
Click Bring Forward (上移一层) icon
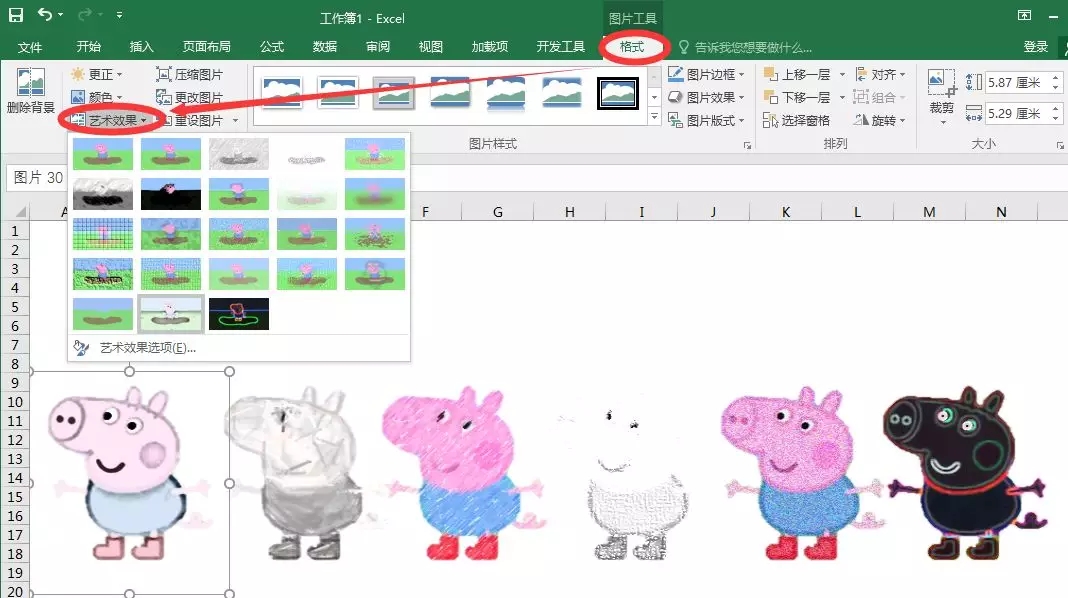(771, 75)
